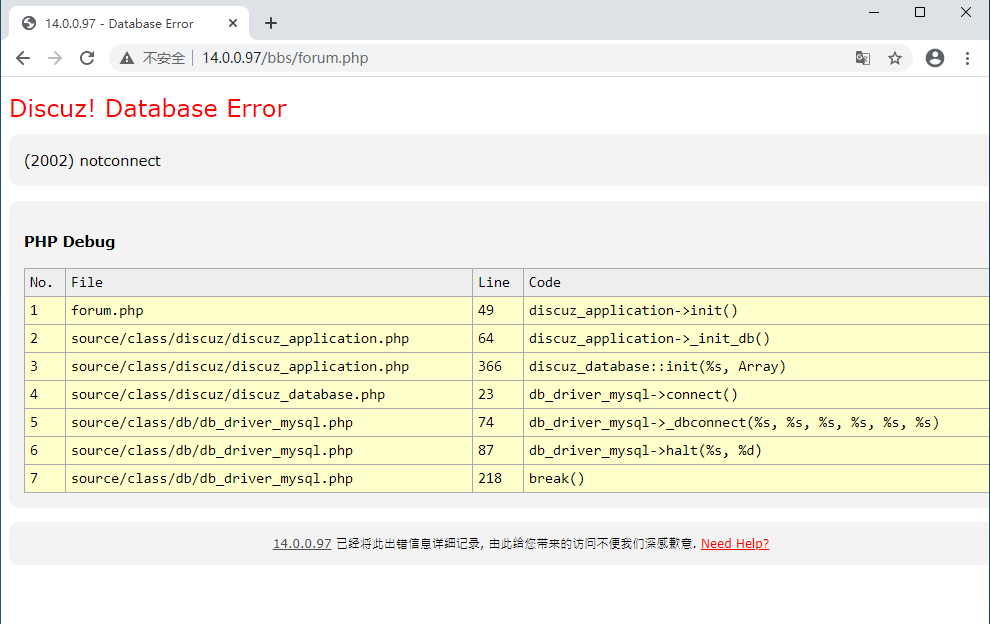Open the Need Help? link
Image resolution: width=990 pixels, height=624 pixels.
tap(735, 543)
